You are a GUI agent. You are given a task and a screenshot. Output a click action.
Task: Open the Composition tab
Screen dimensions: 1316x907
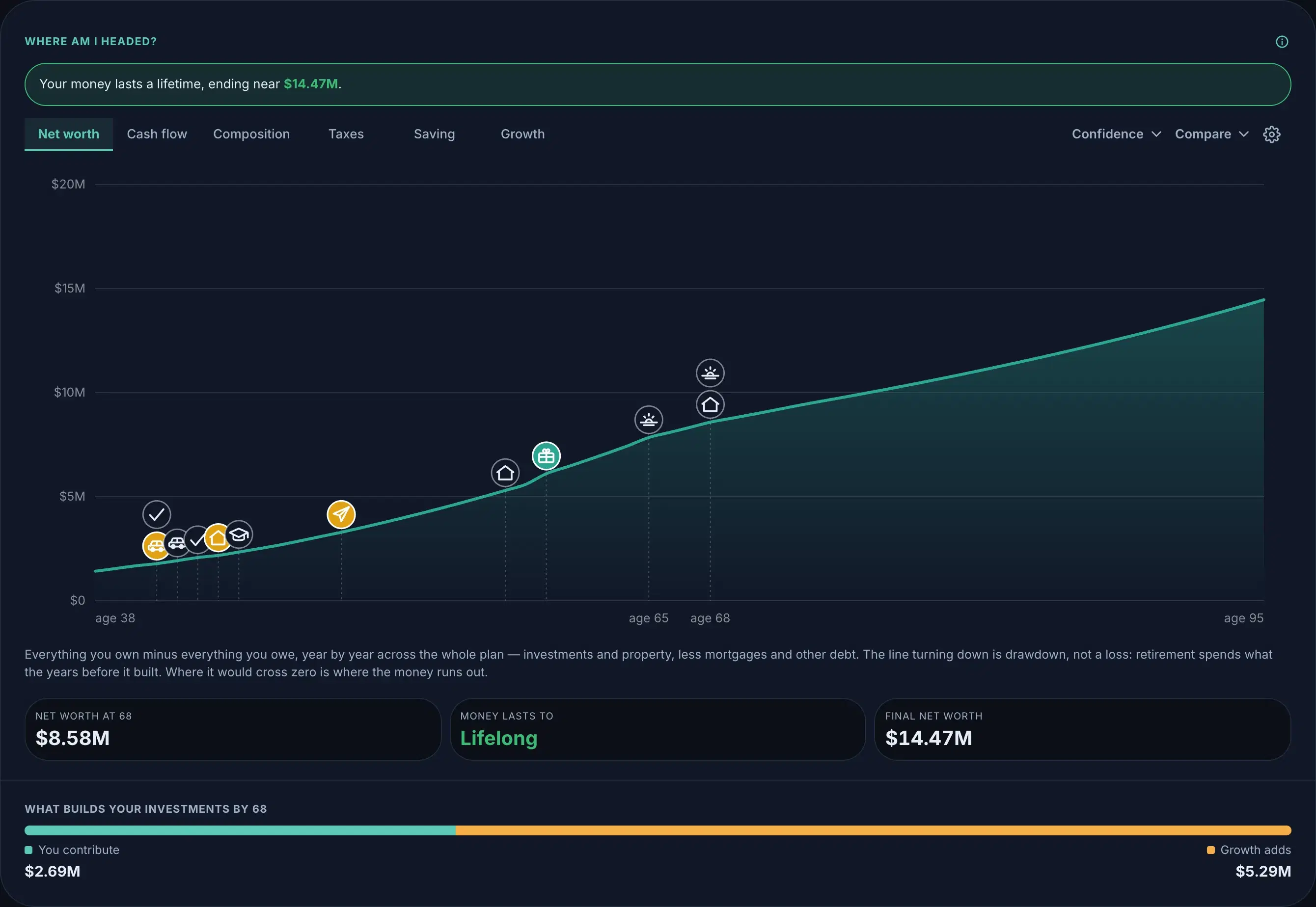[251, 134]
